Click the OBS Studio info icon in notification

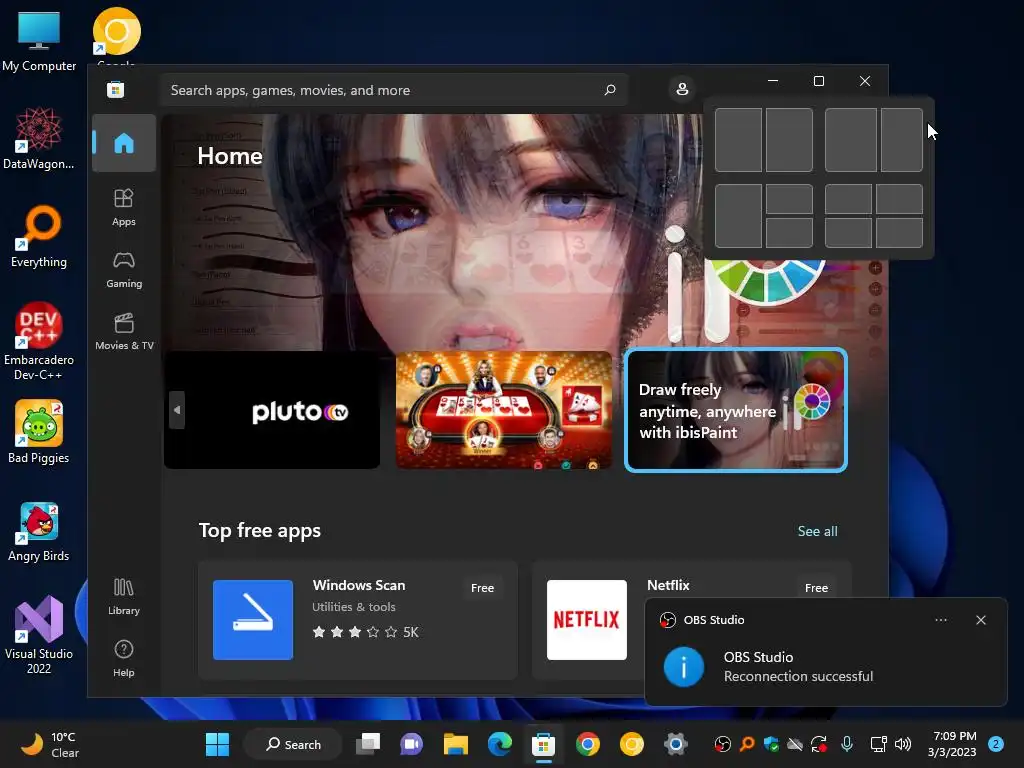tap(683, 667)
